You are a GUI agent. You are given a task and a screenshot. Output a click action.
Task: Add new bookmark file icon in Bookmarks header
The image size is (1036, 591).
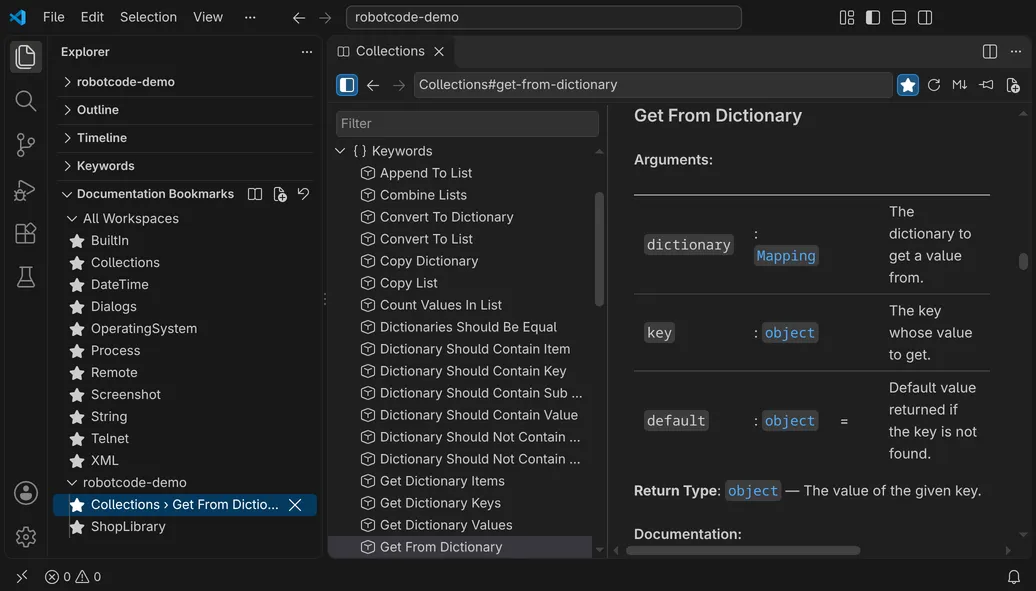tap(279, 194)
